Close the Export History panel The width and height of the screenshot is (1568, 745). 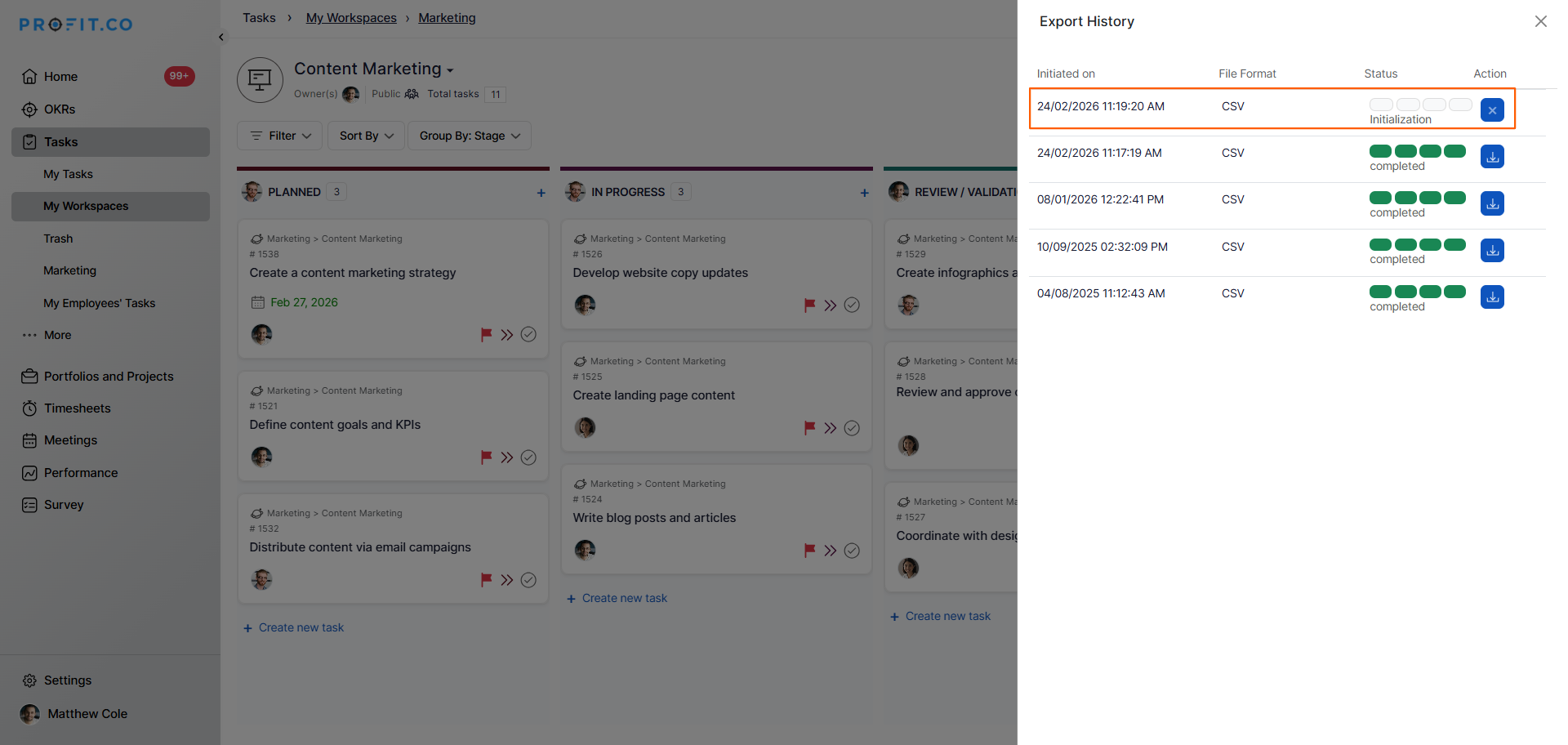click(x=1540, y=21)
